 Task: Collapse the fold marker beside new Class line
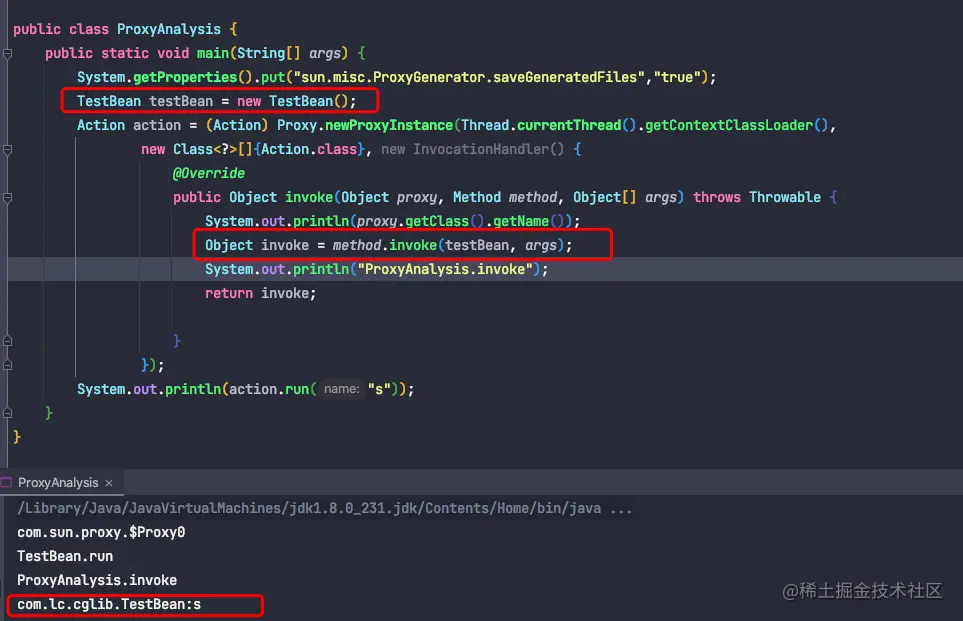7,149
